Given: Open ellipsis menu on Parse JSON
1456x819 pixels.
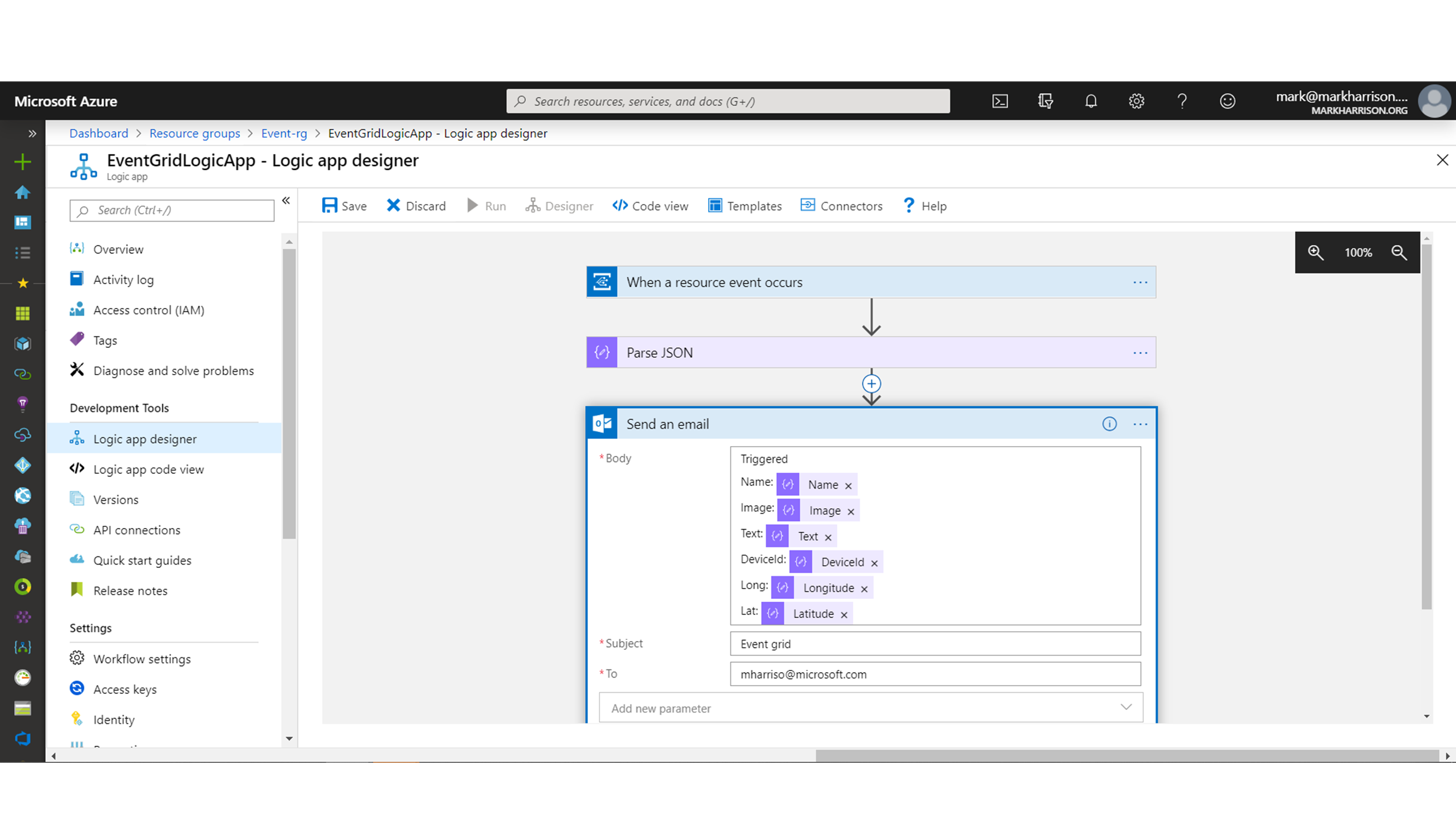Looking at the screenshot, I should [1140, 353].
